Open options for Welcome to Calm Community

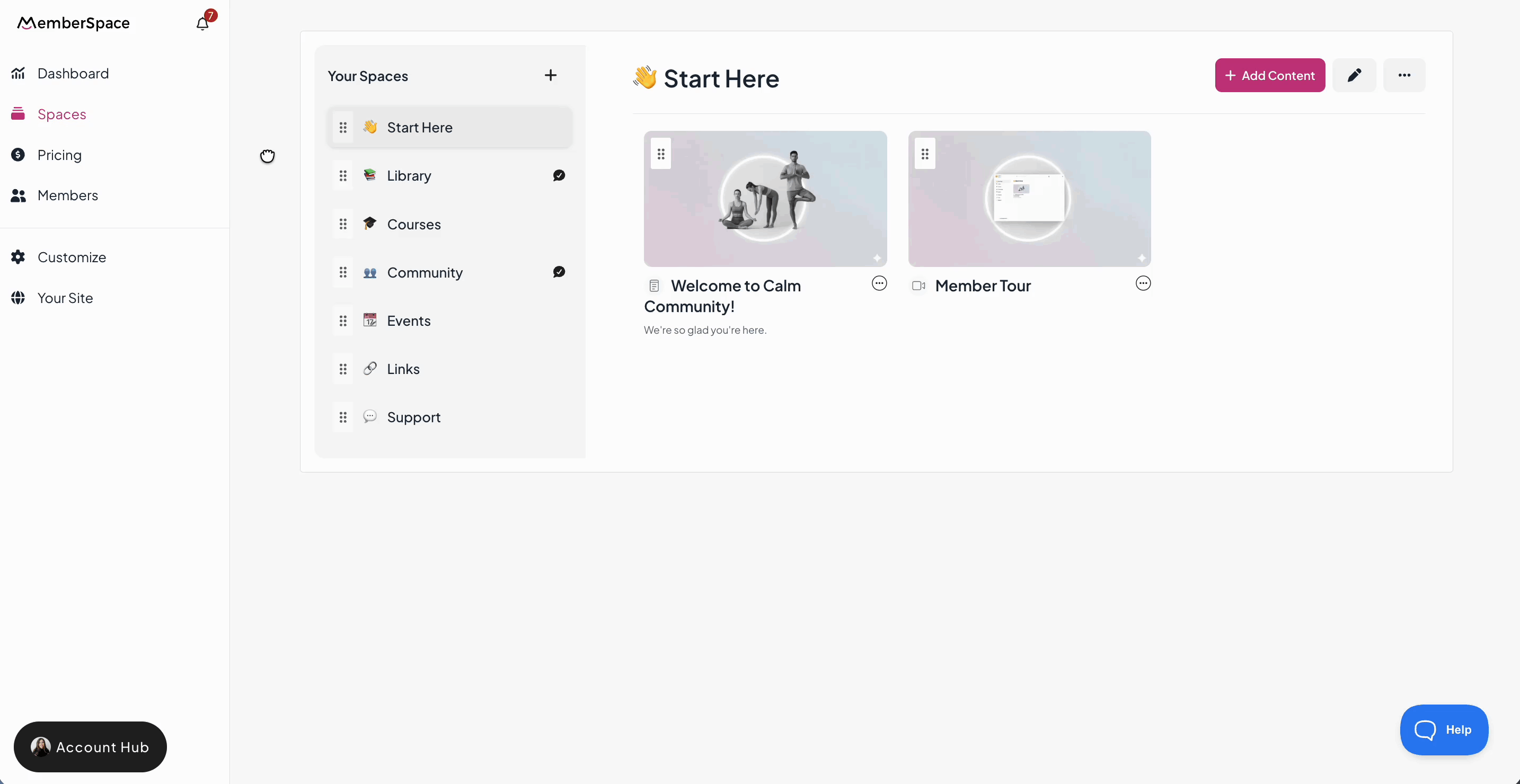pyautogui.click(x=879, y=284)
